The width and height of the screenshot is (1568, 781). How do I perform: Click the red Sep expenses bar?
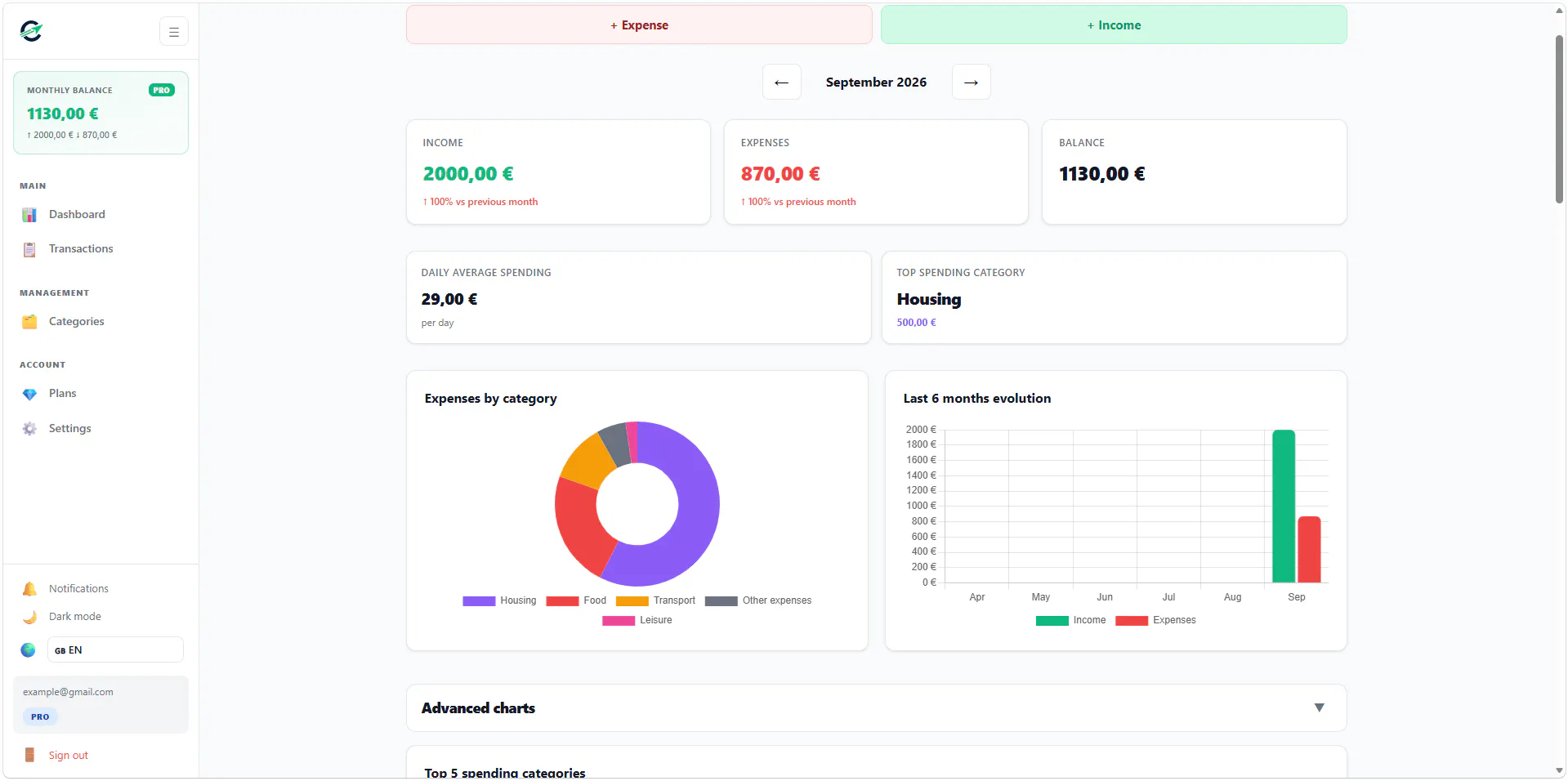pyautogui.click(x=1309, y=550)
